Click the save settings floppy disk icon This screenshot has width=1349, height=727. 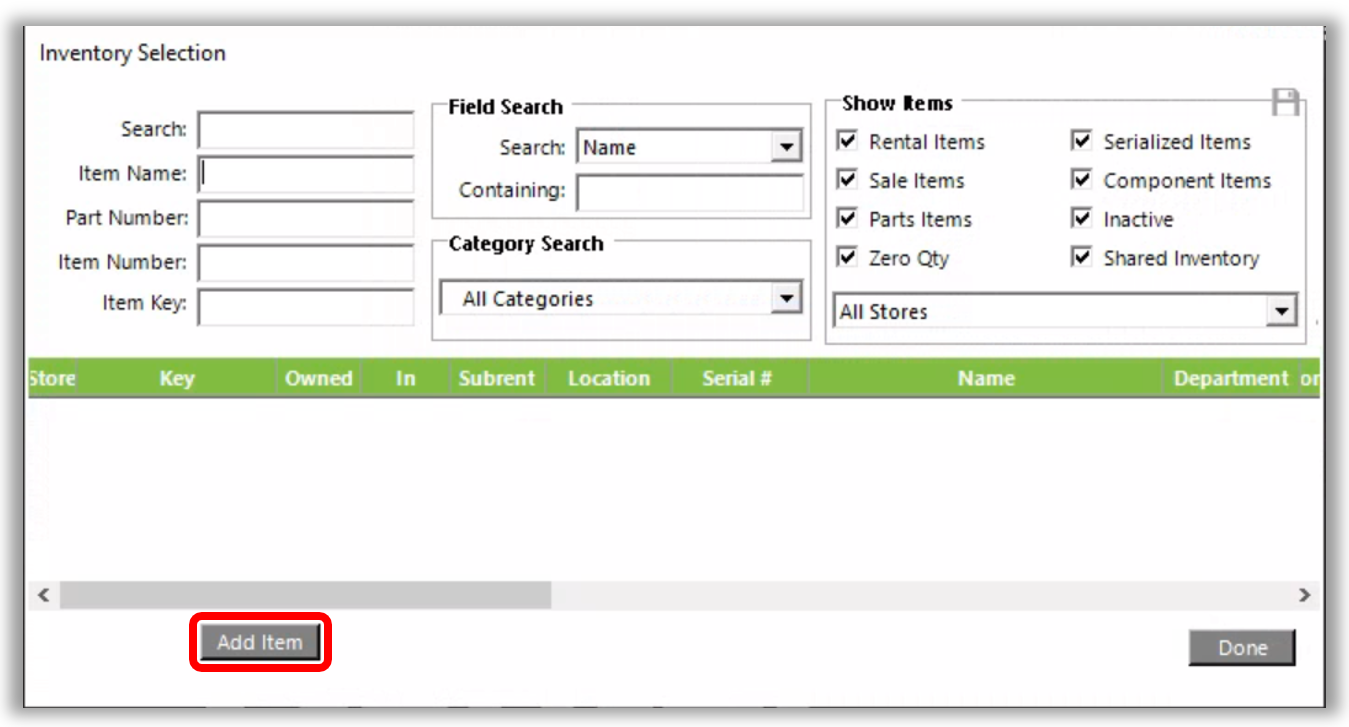pos(1285,102)
